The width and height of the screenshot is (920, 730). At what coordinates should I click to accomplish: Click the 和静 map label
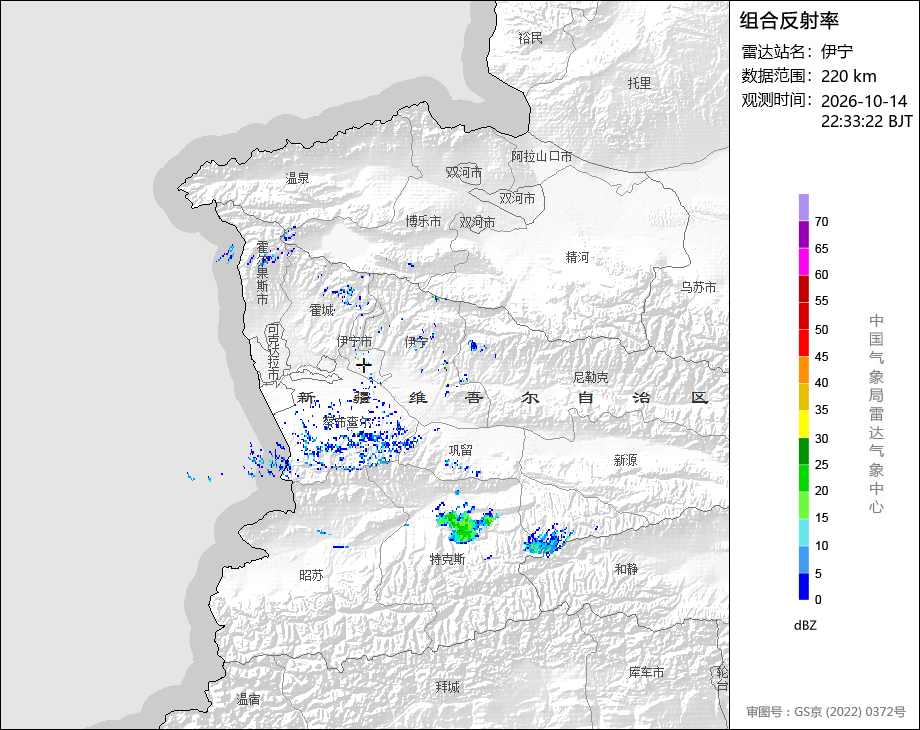[x=627, y=569]
